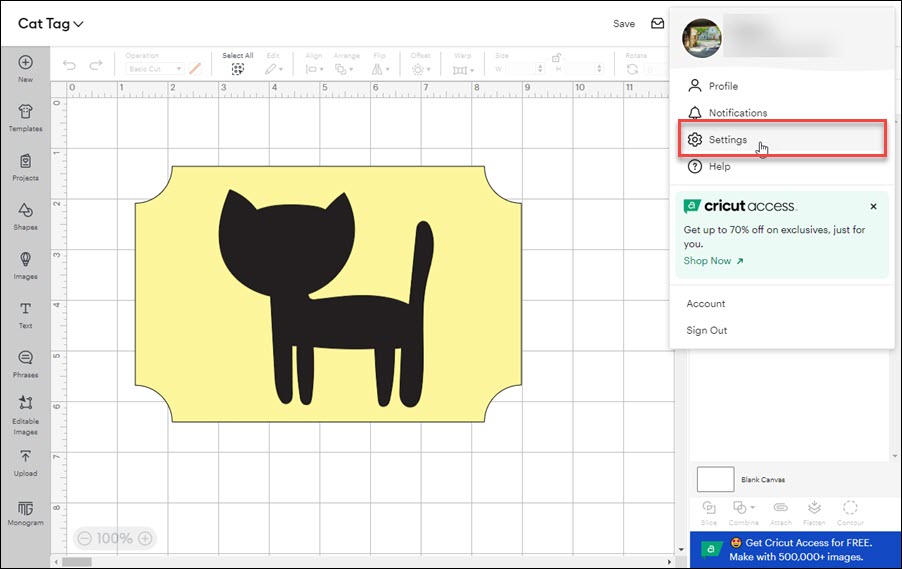
Task: Open the Templates panel in the sidebar
Action: click(x=25, y=117)
